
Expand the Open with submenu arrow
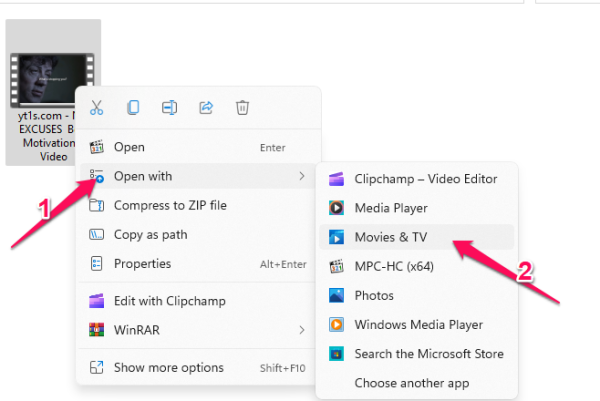[301, 177]
